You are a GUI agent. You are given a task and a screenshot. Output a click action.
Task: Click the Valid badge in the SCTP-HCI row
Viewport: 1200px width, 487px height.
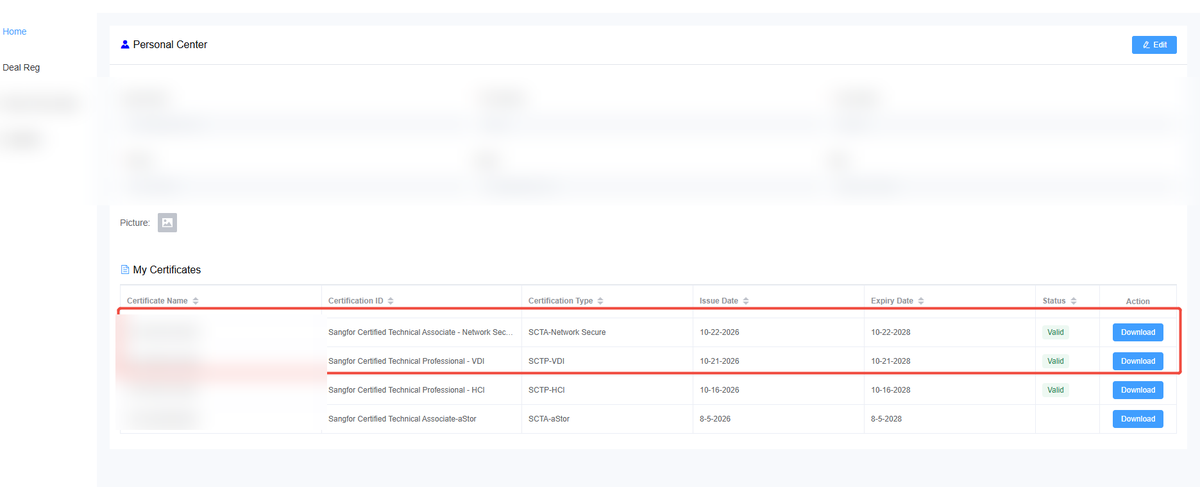(x=1056, y=390)
